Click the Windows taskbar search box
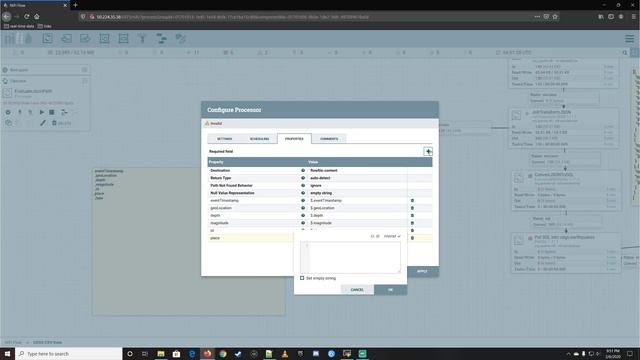The width and height of the screenshot is (640, 360). pyautogui.click(x=69, y=353)
